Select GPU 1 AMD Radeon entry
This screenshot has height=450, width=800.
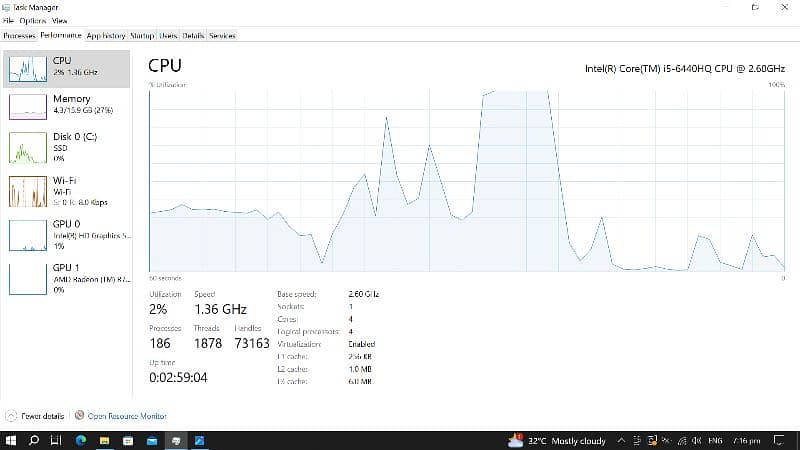[x=70, y=277]
